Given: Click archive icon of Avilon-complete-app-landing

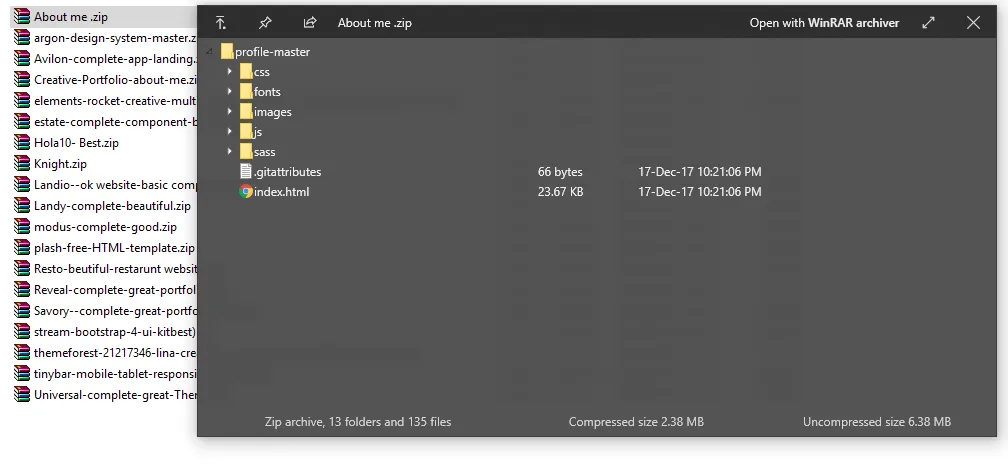Looking at the screenshot, I should point(22,58).
